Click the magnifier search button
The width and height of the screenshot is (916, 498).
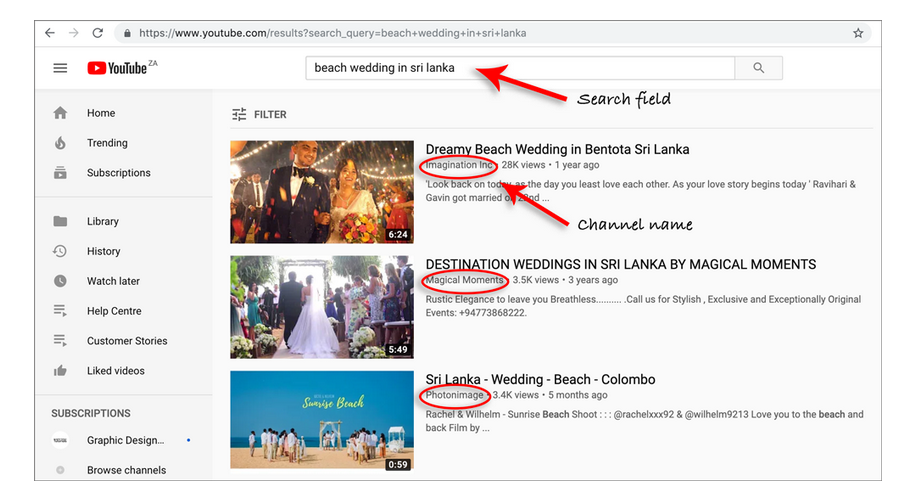(758, 68)
